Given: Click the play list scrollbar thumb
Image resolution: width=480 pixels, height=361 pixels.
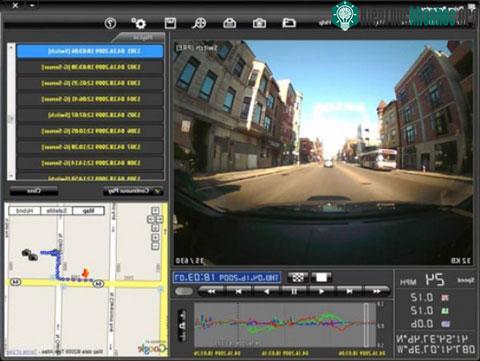Looking at the screenshot, I should 11,119.
